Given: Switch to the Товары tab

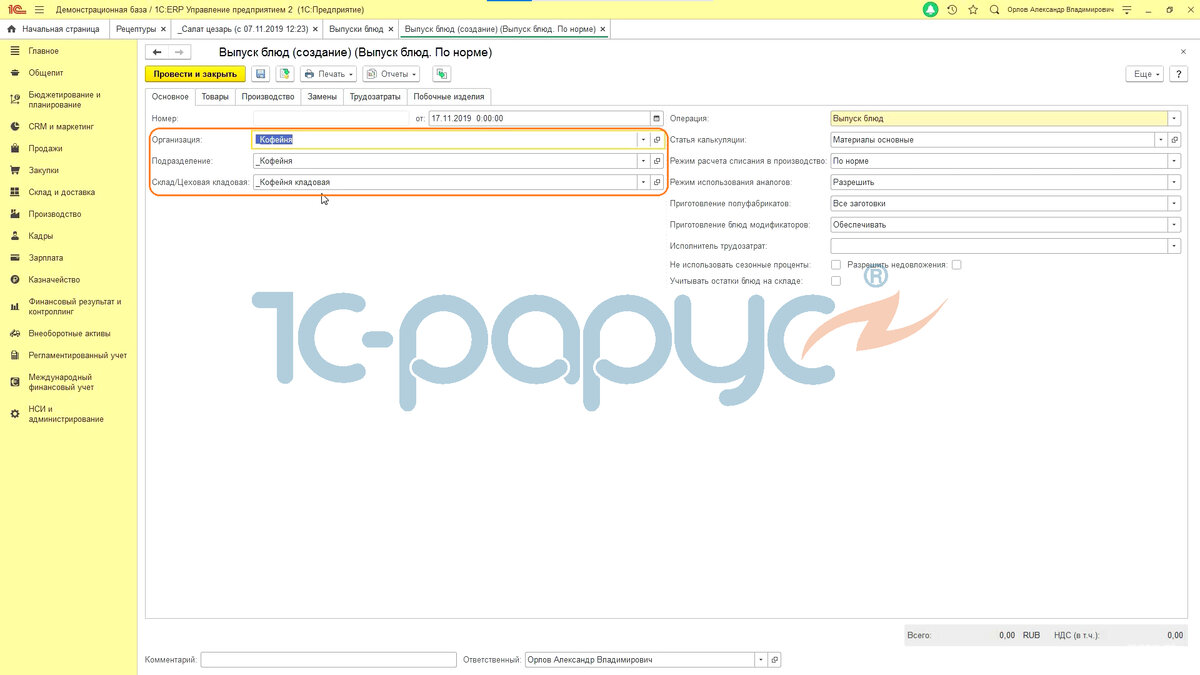Looking at the screenshot, I should 215,97.
